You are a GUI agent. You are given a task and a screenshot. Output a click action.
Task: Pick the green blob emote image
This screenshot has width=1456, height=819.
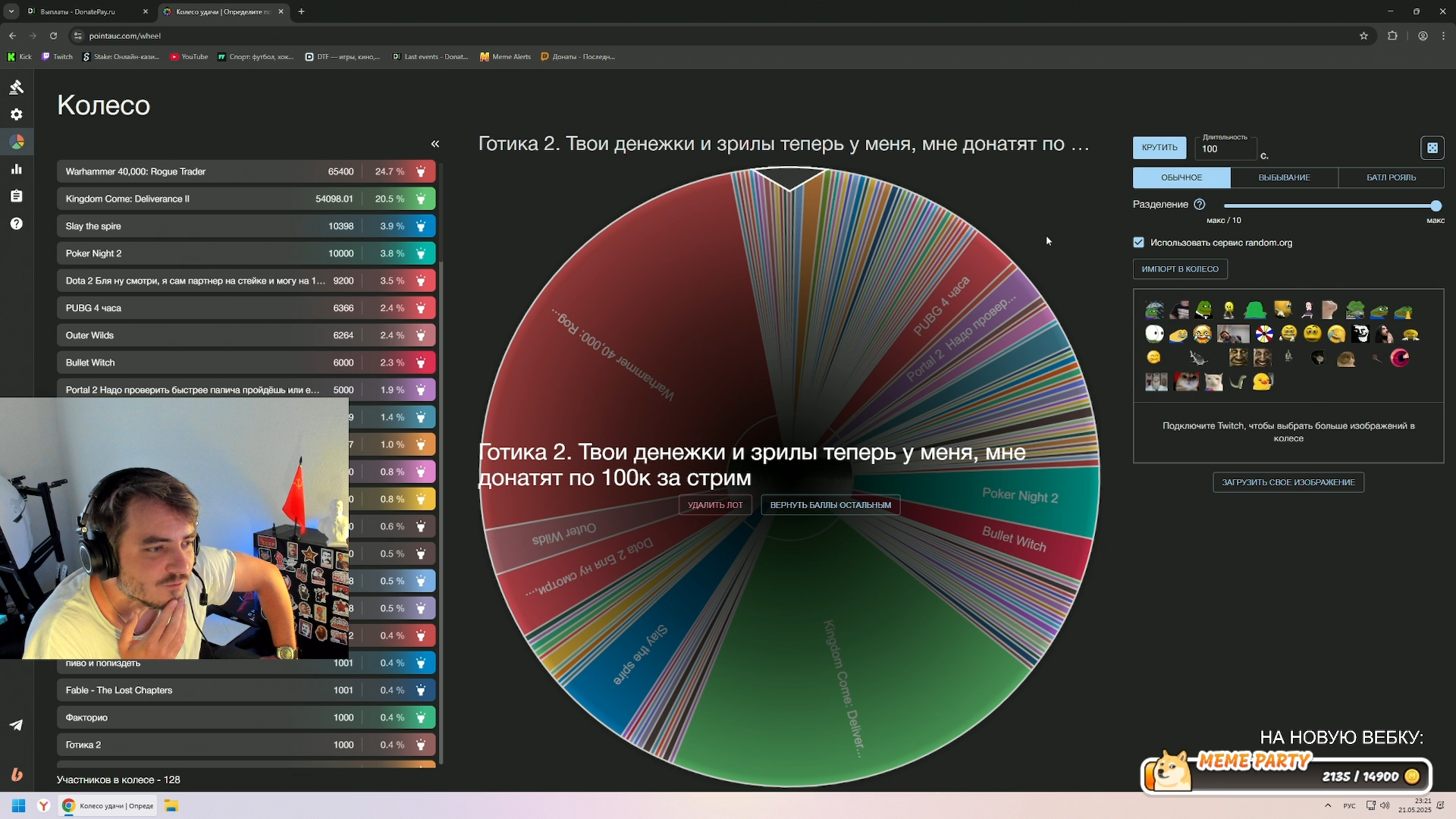click(x=1255, y=310)
